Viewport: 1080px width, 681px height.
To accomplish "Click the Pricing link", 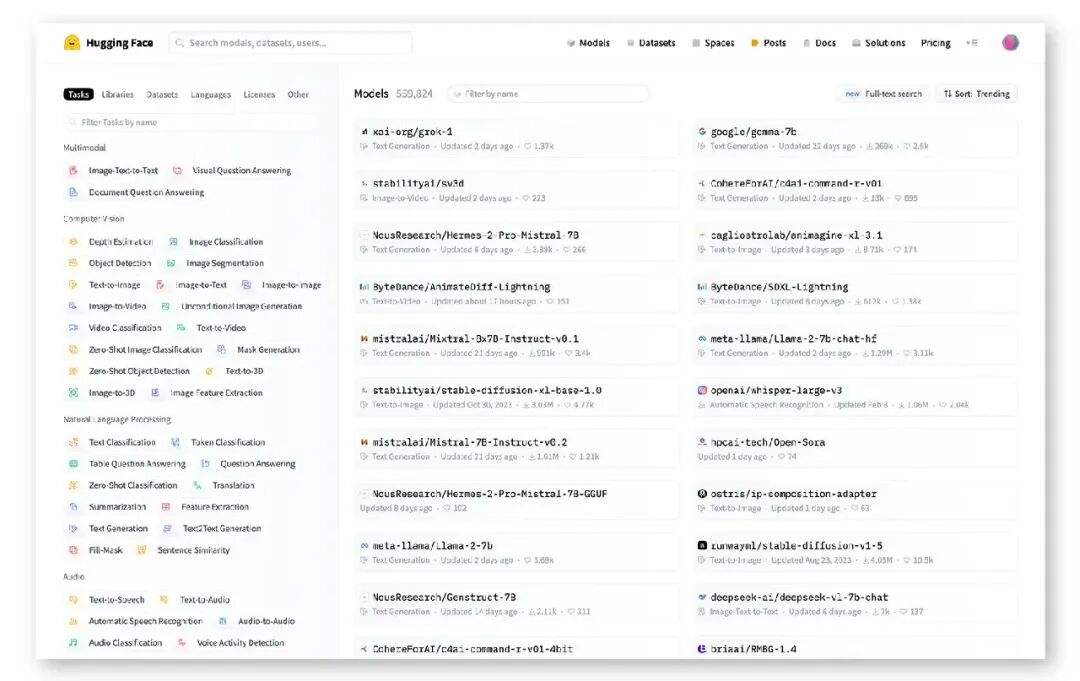I will (x=935, y=43).
